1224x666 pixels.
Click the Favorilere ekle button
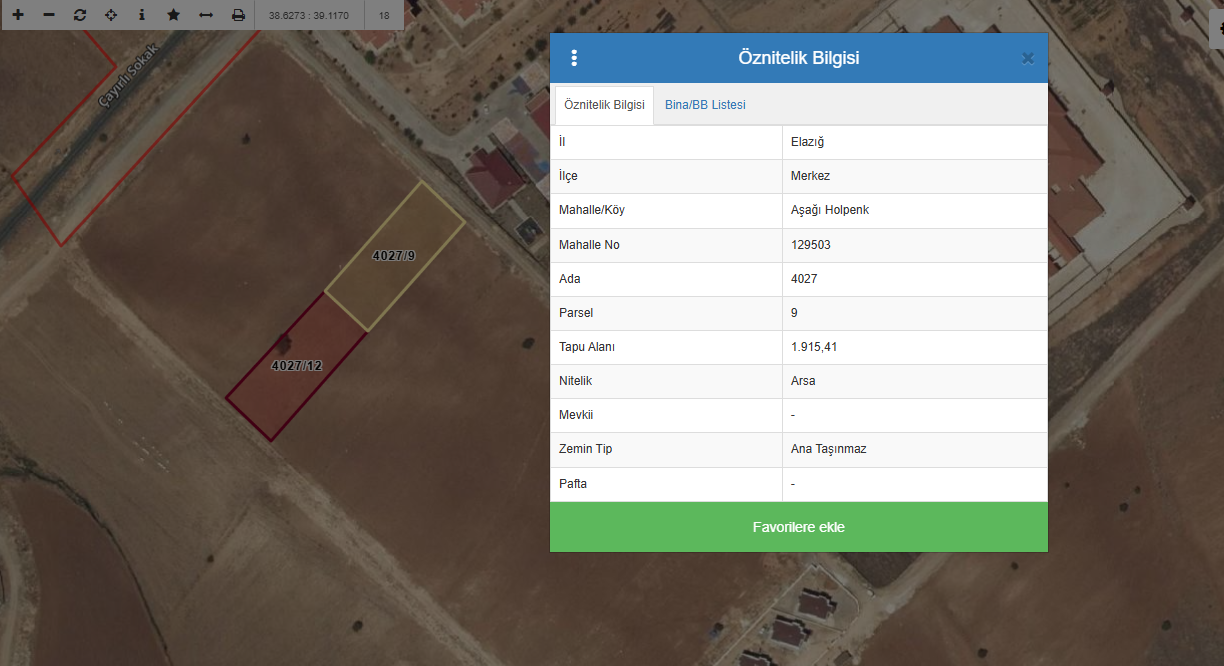coord(798,527)
